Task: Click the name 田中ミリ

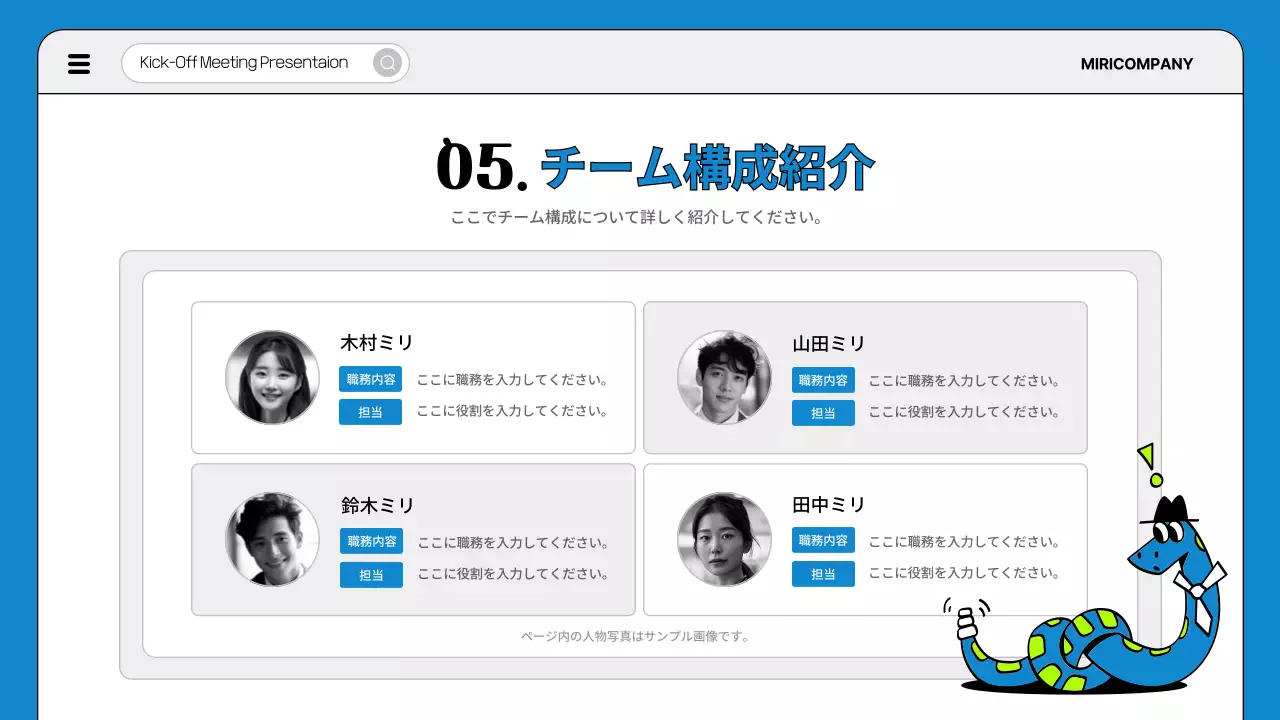Action: coord(829,505)
